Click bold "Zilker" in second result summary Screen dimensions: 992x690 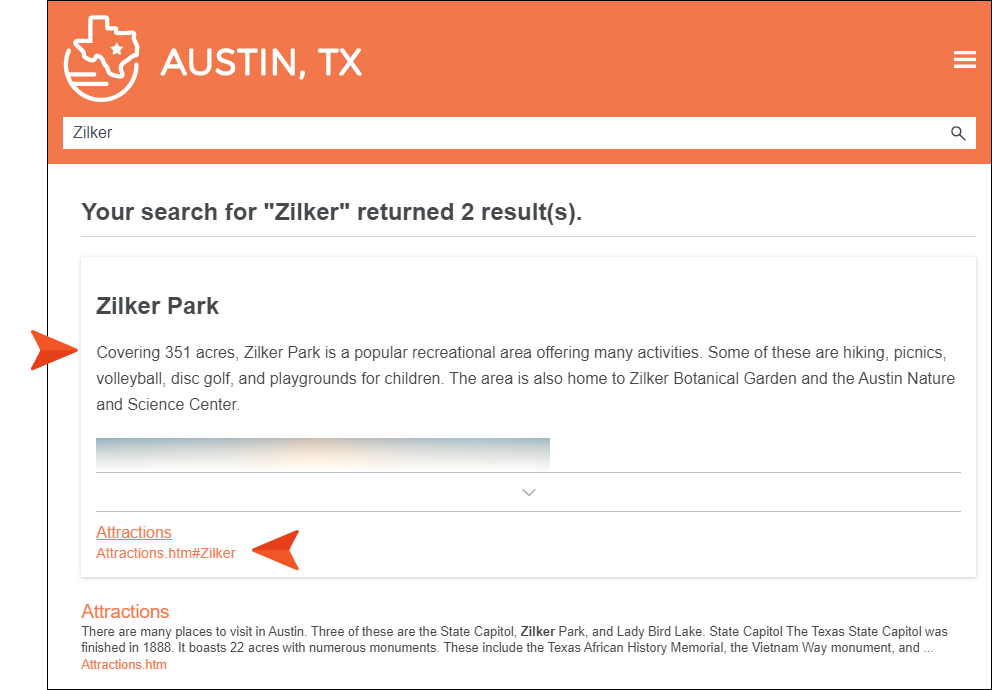coord(538,632)
